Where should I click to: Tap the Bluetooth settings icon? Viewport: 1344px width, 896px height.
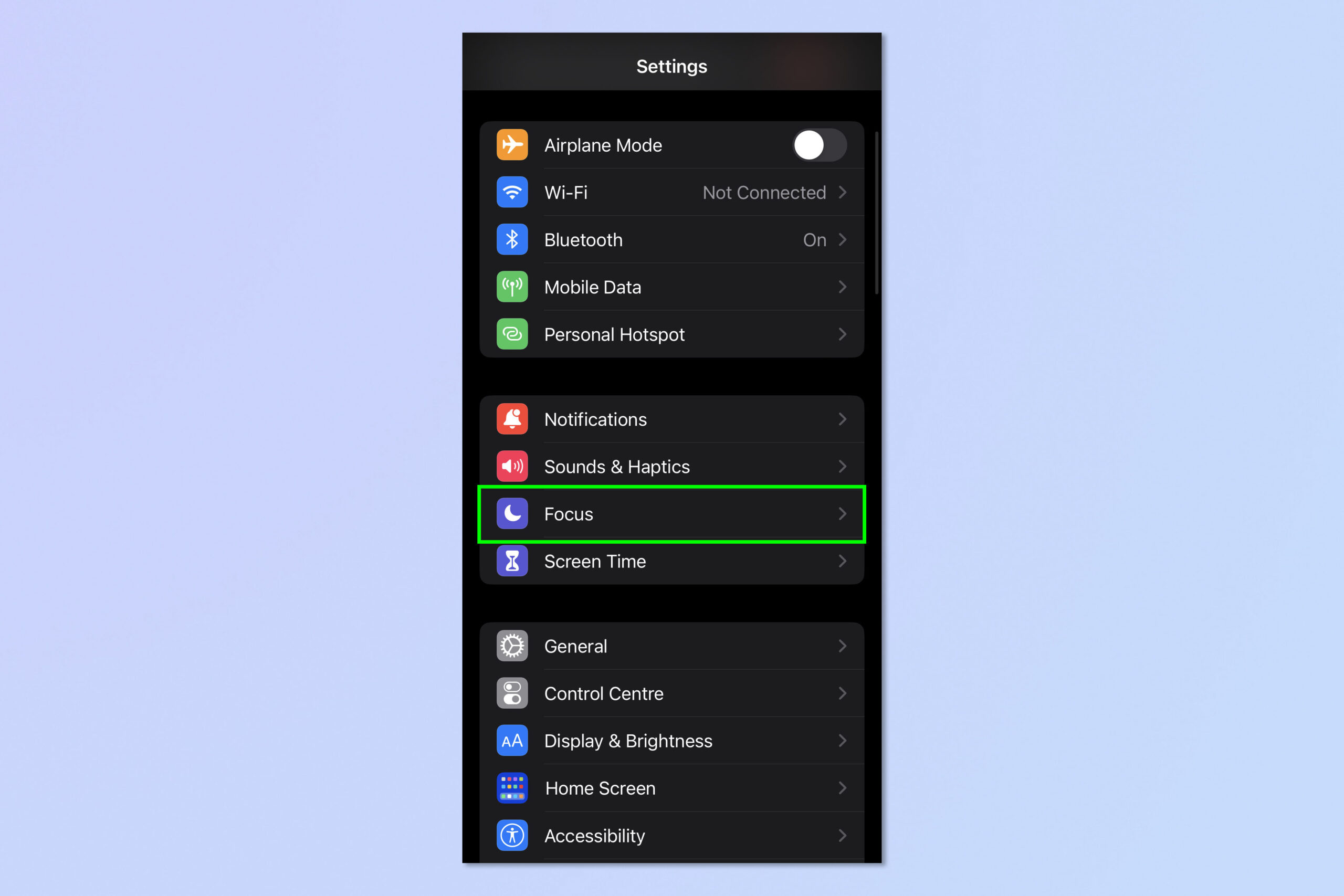coord(510,240)
